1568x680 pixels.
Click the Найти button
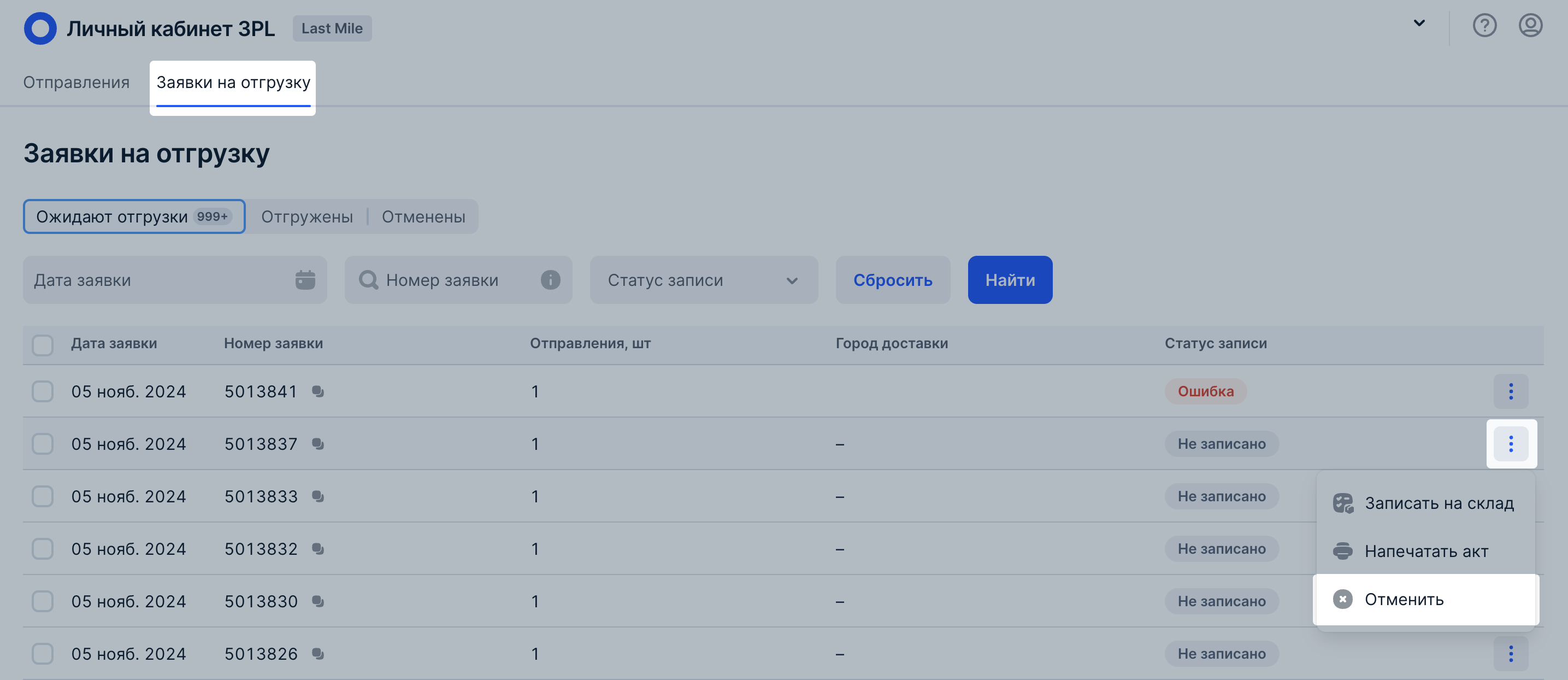pos(1010,280)
